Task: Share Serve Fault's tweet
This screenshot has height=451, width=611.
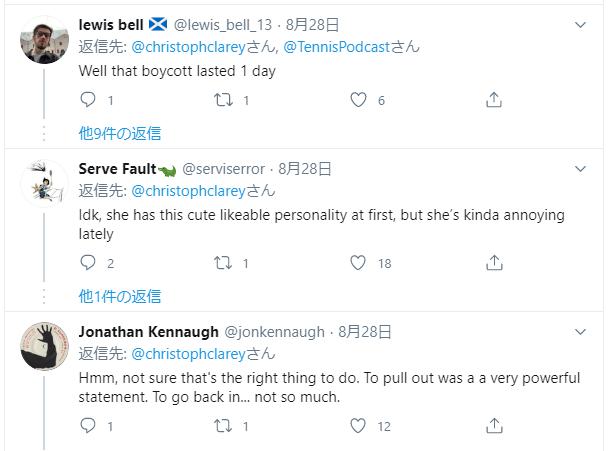Action: coord(493,263)
